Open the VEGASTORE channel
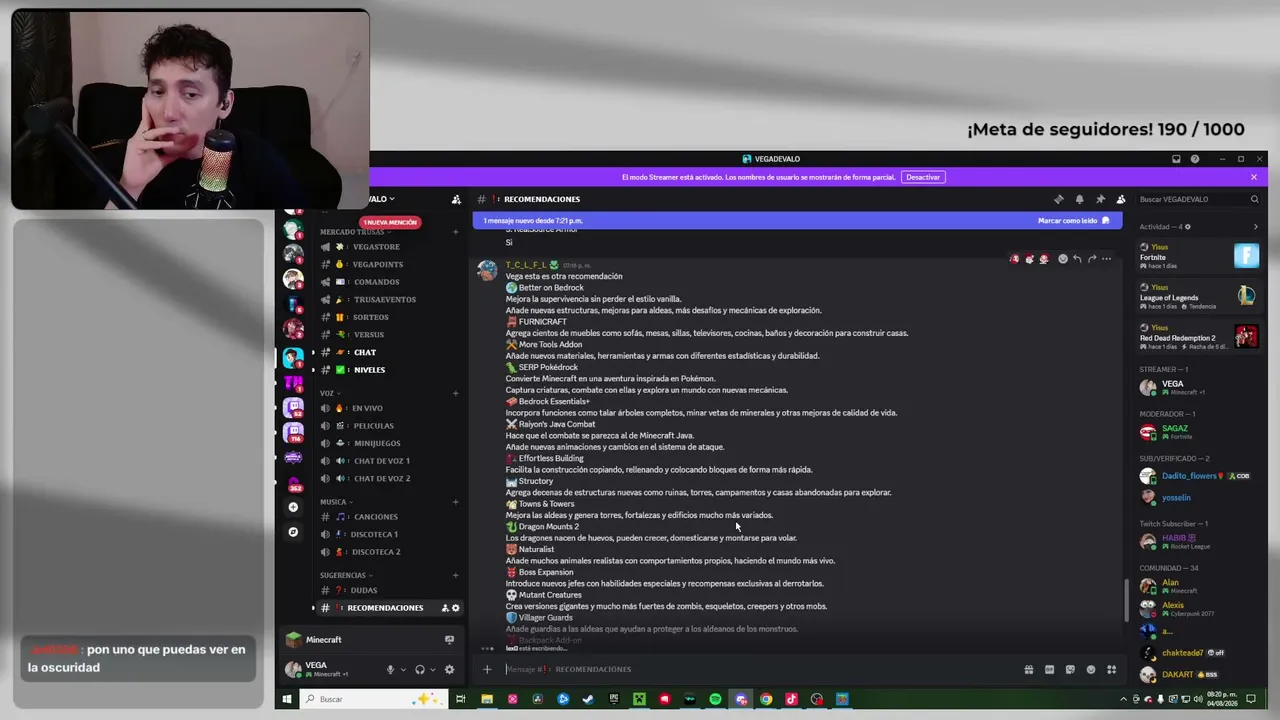 click(x=387, y=247)
